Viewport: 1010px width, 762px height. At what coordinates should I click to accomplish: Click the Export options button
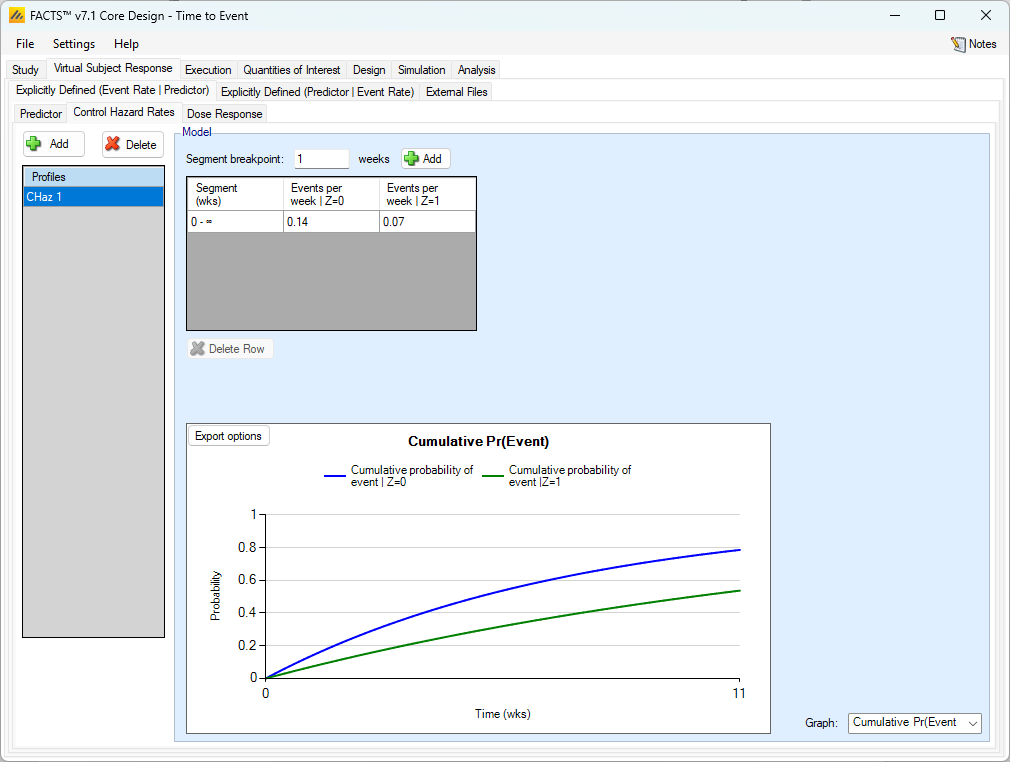pyautogui.click(x=228, y=436)
